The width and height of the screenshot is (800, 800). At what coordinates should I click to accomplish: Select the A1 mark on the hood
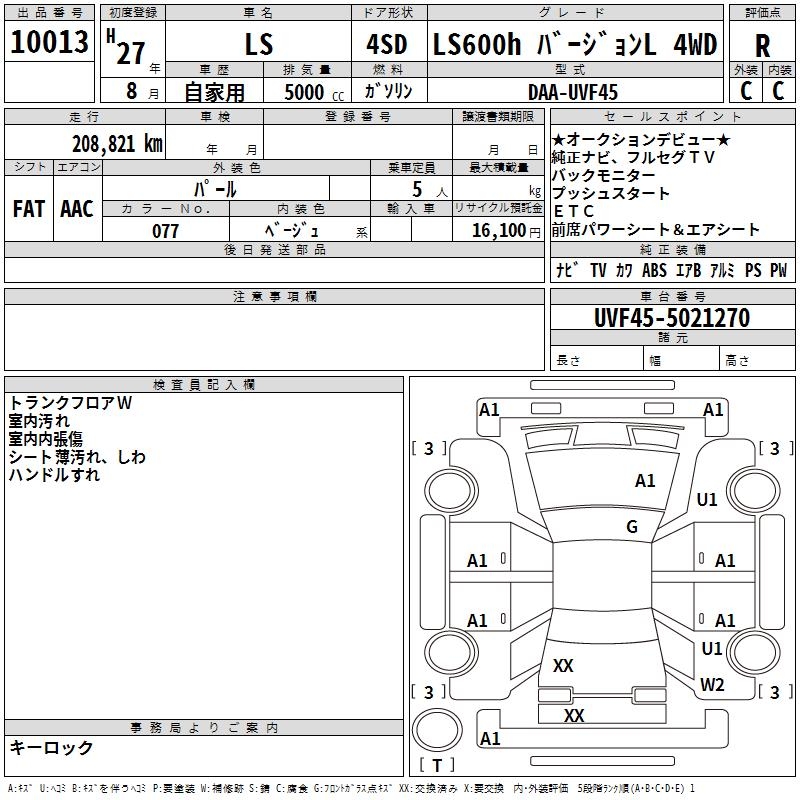tap(645, 481)
